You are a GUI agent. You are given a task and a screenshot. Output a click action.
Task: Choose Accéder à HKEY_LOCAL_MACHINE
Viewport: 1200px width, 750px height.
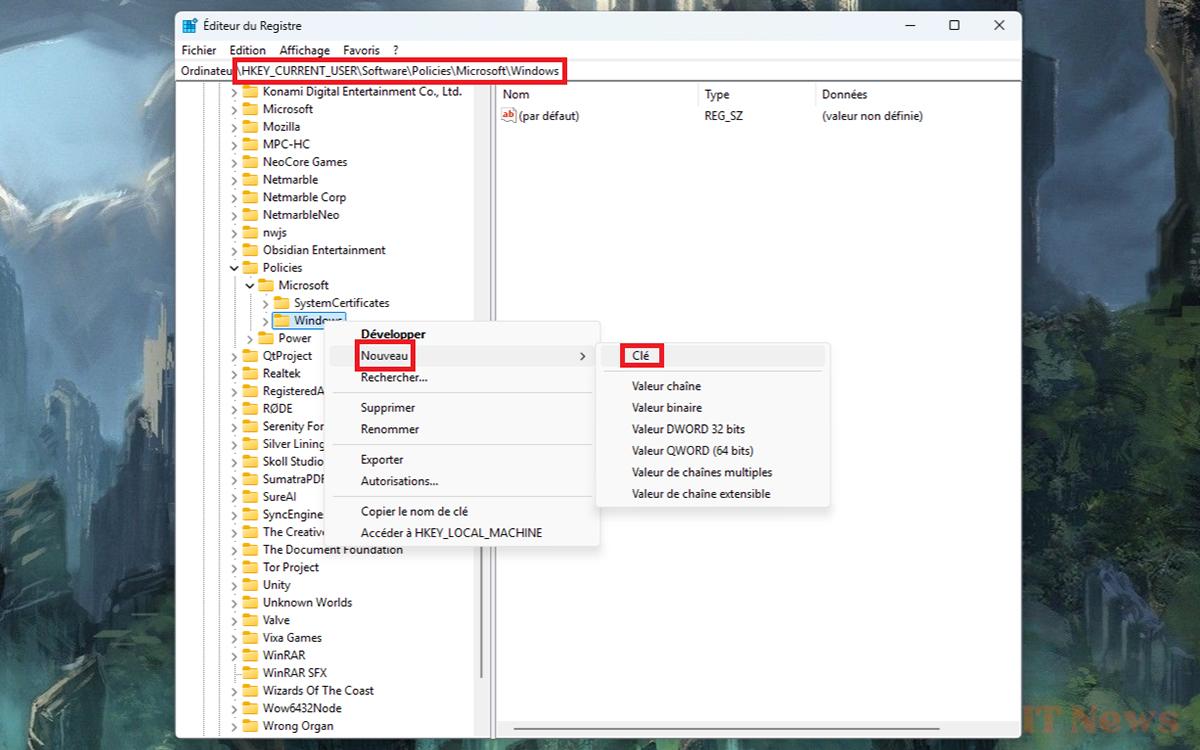click(462, 533)
